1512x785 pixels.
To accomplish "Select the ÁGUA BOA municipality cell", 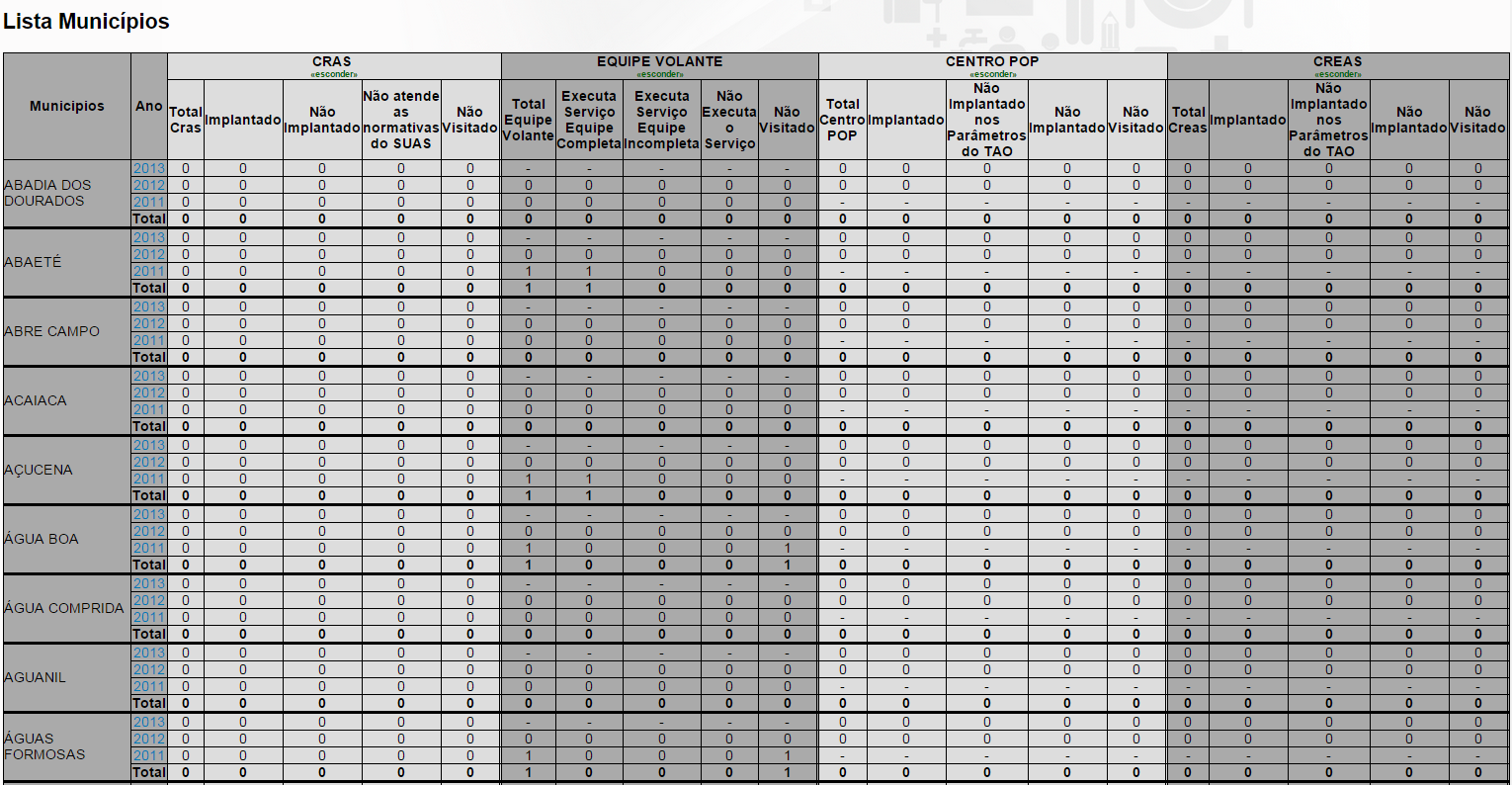I will coord(67,539).
